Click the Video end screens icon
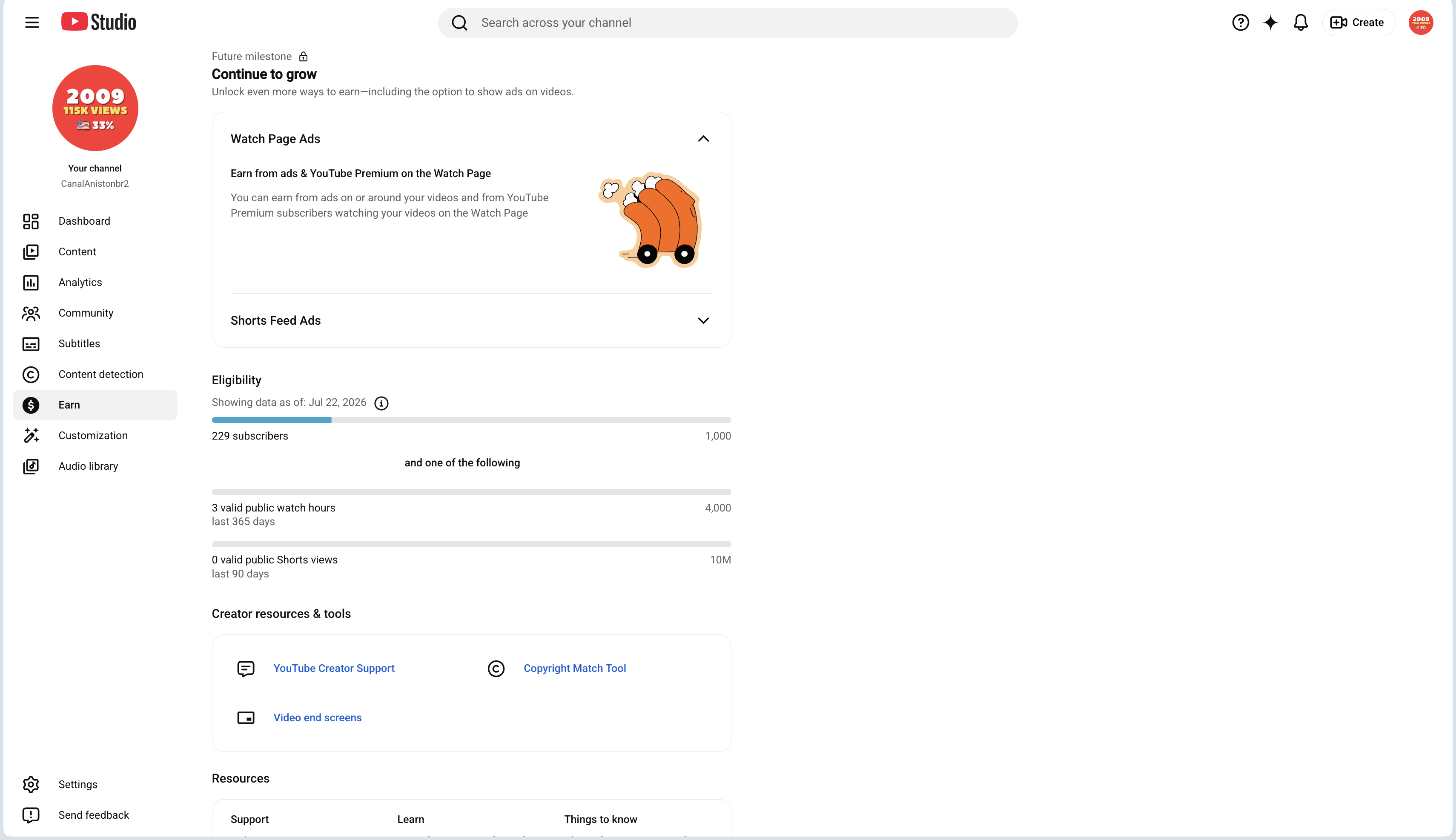Image resolution: width=1456 pixels, height=840 pixels. 246,718
